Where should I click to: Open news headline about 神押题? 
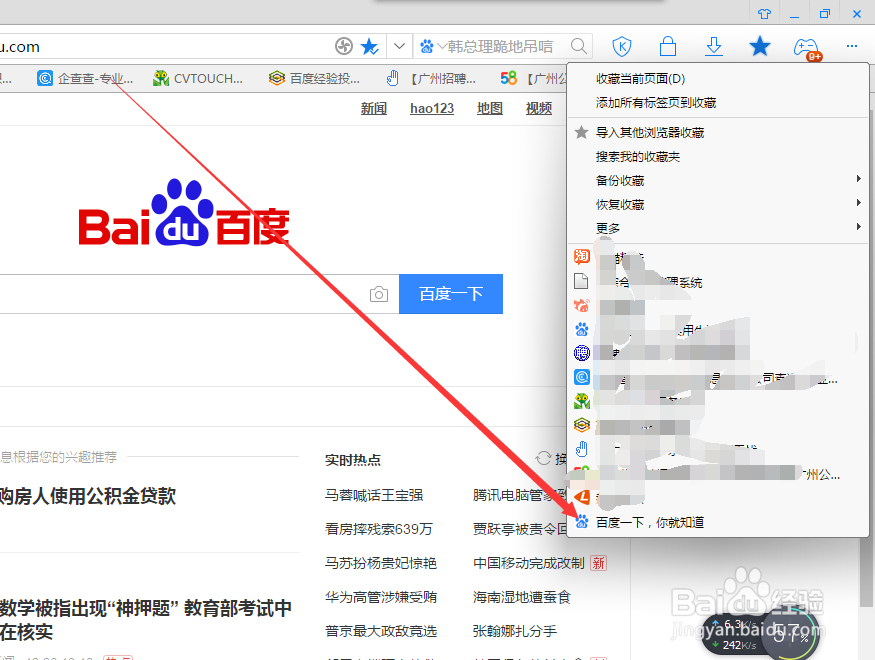145,620
